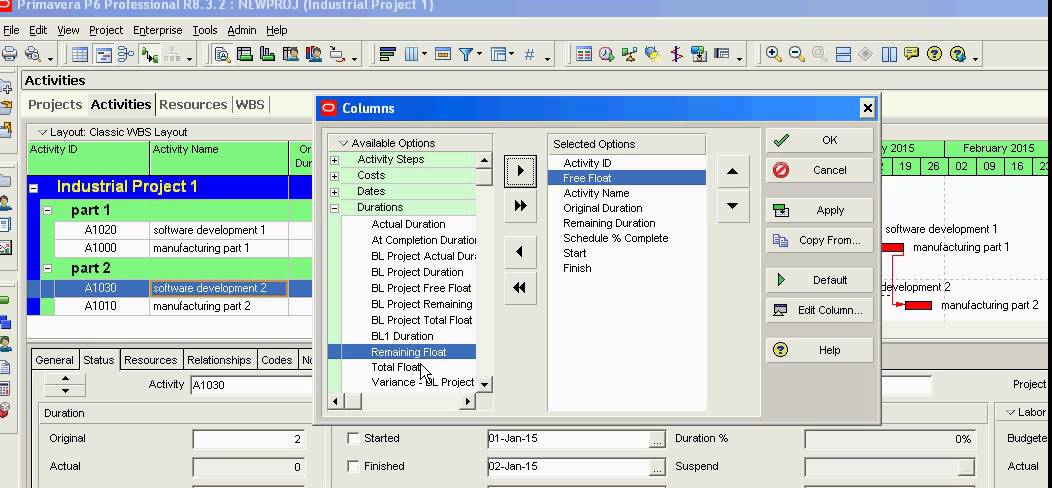Open Print Preview from the toolbar
The image size is (1052, 488).
(x=32, y=54)
